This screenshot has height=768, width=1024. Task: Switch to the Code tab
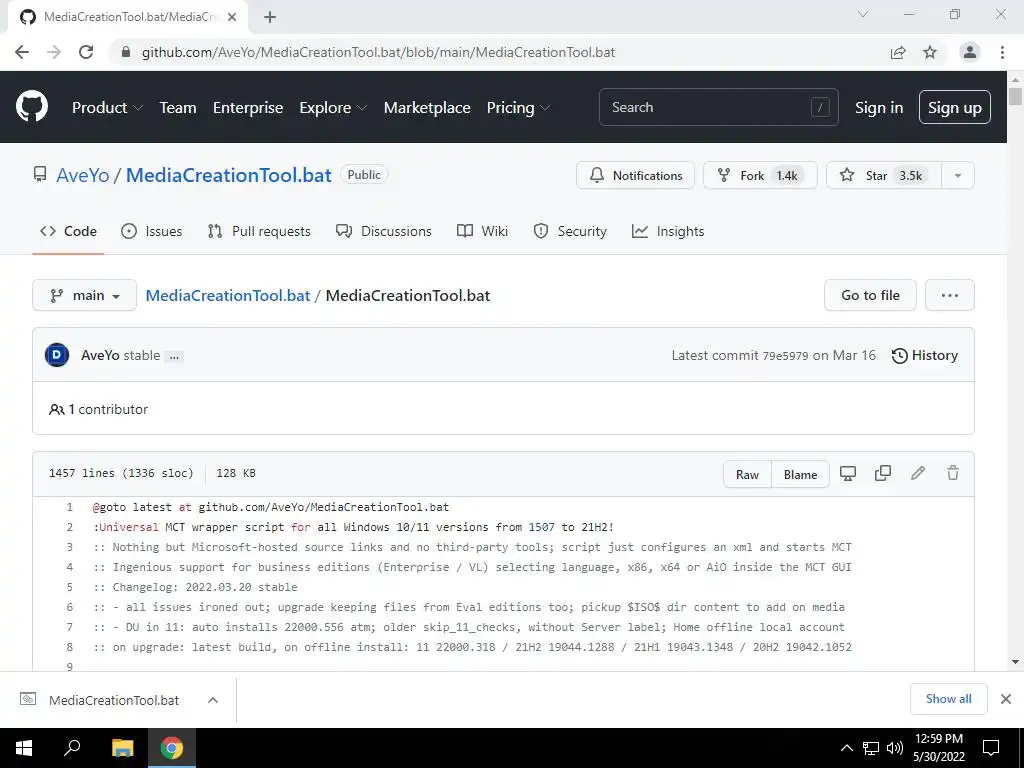tap(68, 231)
